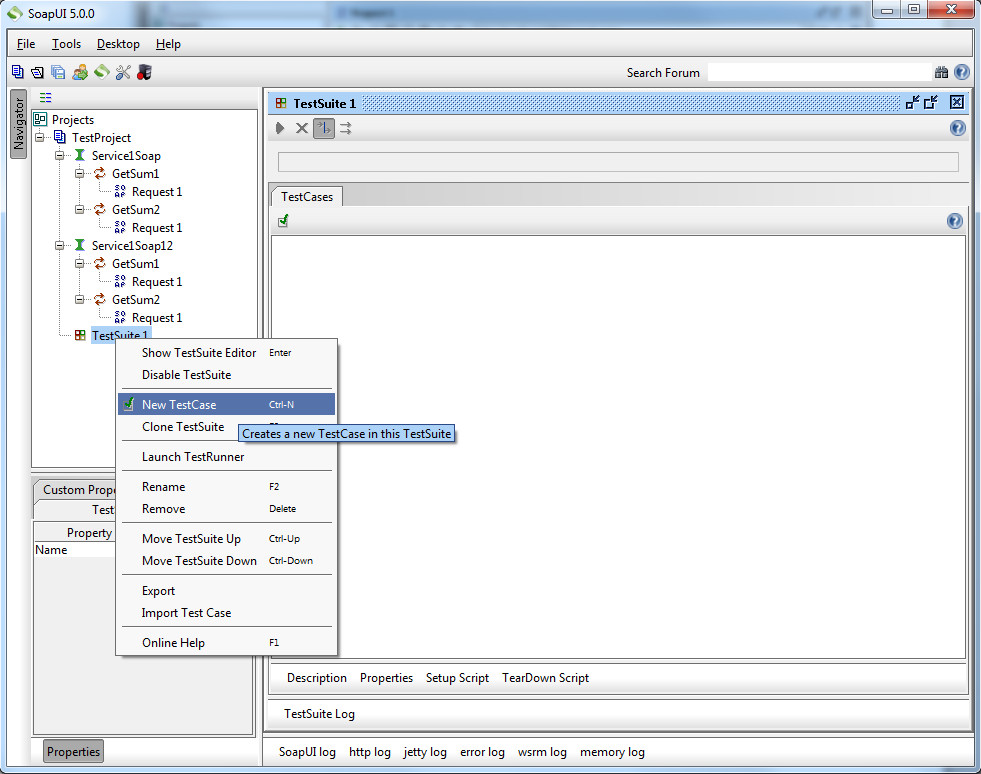The height and width of the screenshot is (774, 981).
Task: Toggle parallel TestCase run mode button
Action: [x=345, y=128]
